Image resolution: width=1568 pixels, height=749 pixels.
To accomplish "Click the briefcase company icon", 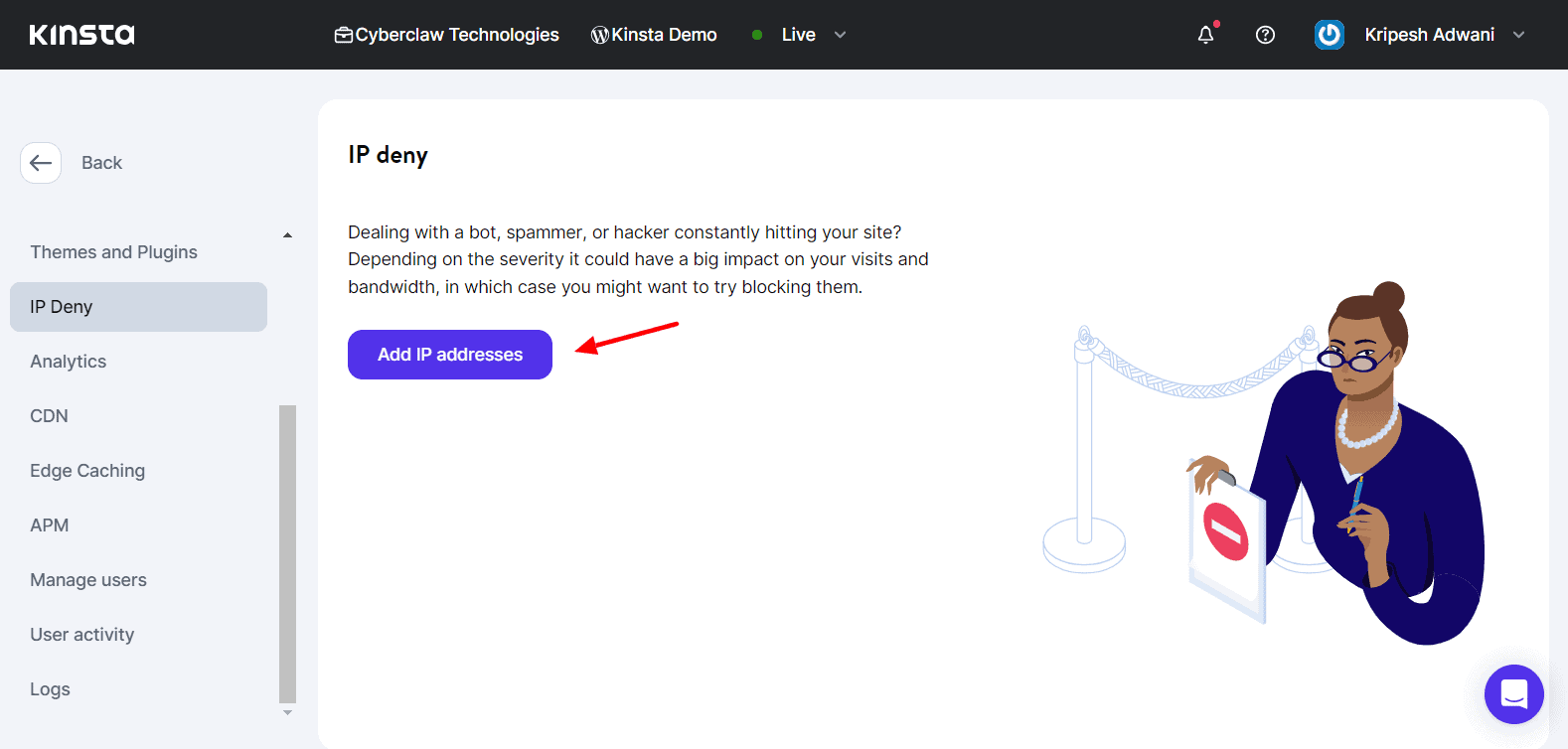I will (x=344, y=35).
